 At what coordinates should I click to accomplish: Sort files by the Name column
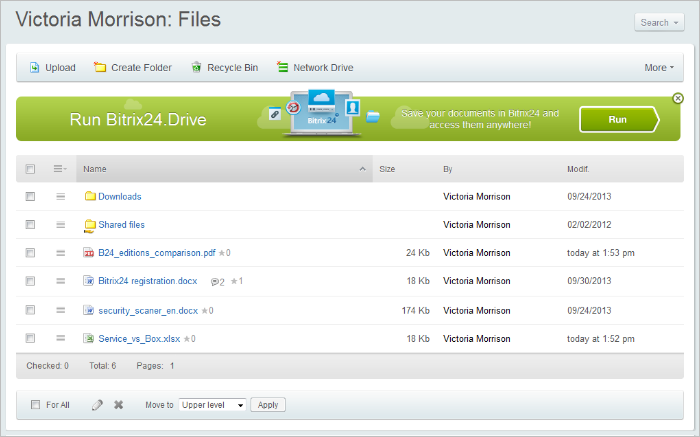[96, 169]
